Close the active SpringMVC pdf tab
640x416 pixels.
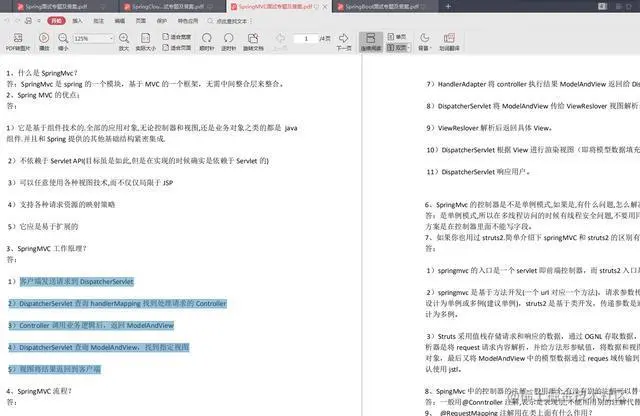(x=325, y=7)
